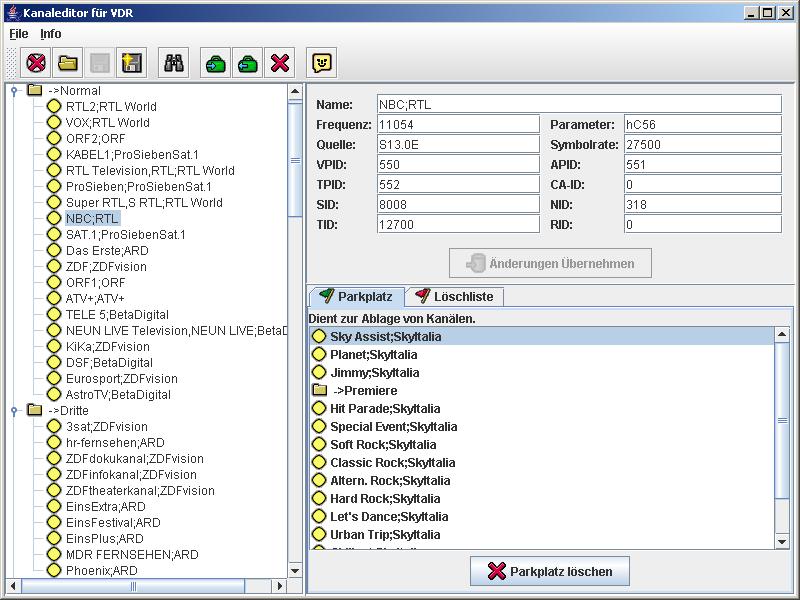Open the File menu
Viewport: 800px width, 600px height.
tap(18, 34)
